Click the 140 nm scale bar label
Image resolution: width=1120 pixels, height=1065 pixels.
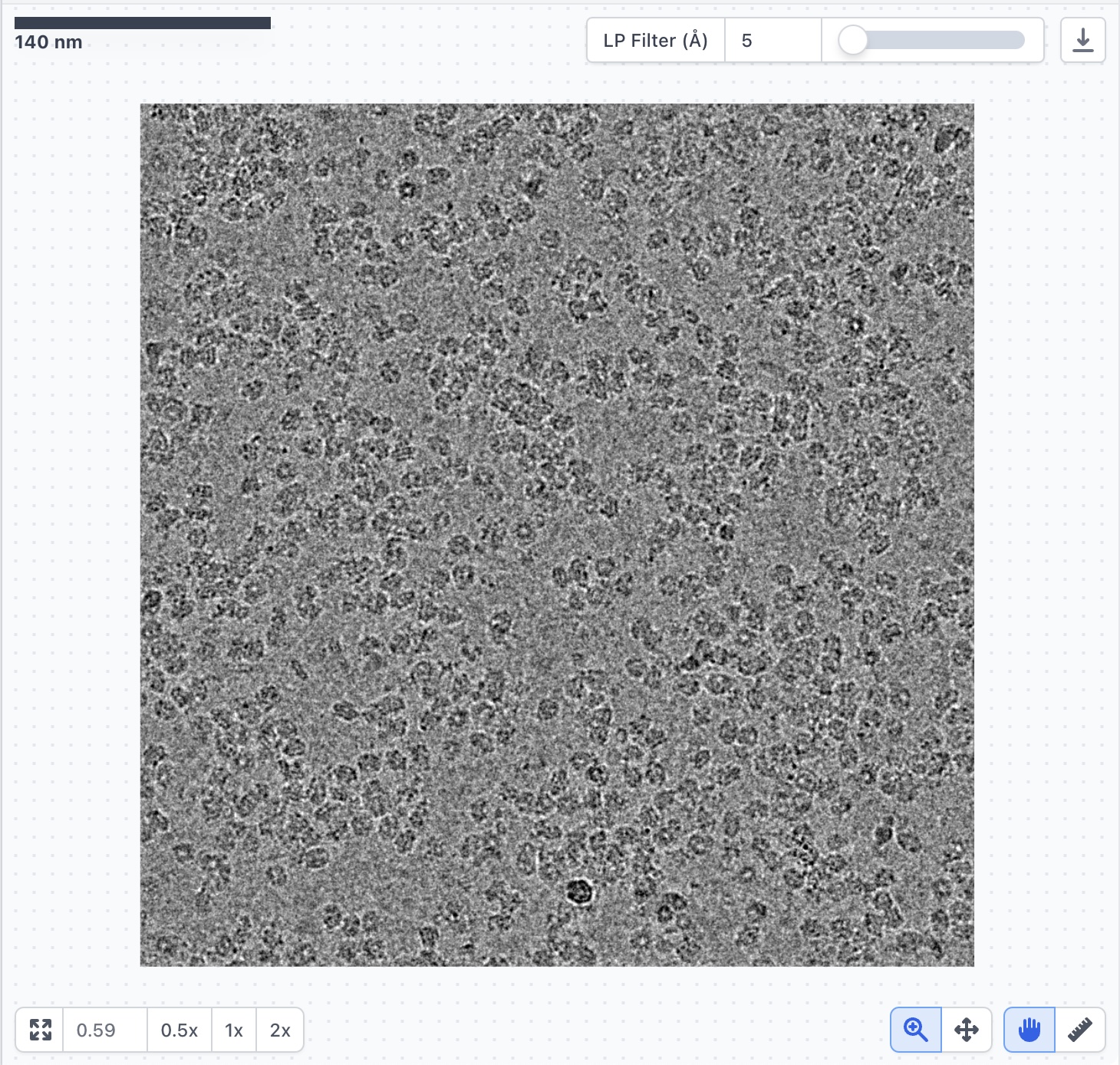tap(48, 42)
